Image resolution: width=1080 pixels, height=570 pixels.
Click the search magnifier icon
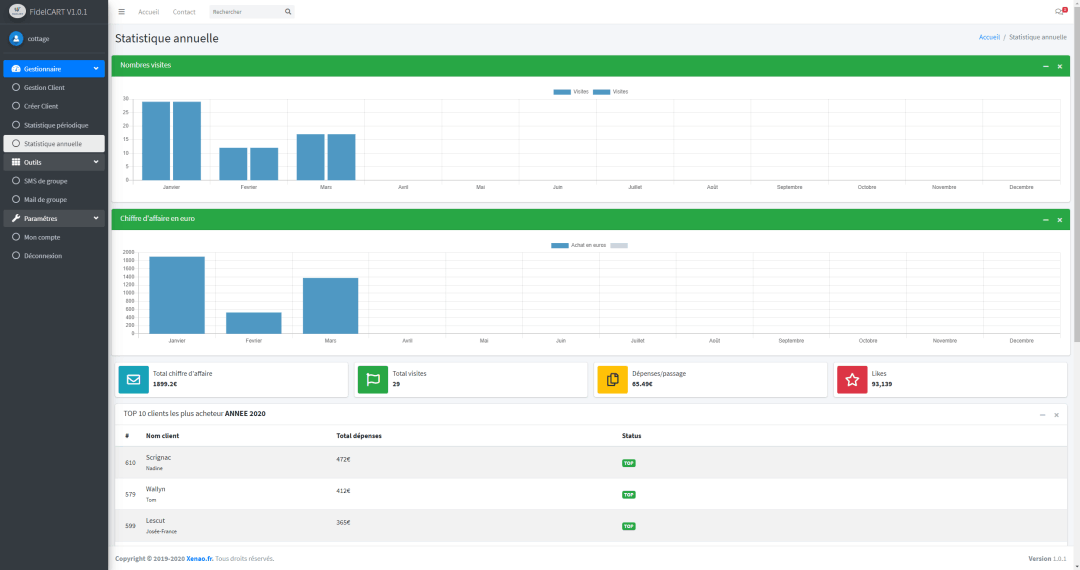[288, 12]
